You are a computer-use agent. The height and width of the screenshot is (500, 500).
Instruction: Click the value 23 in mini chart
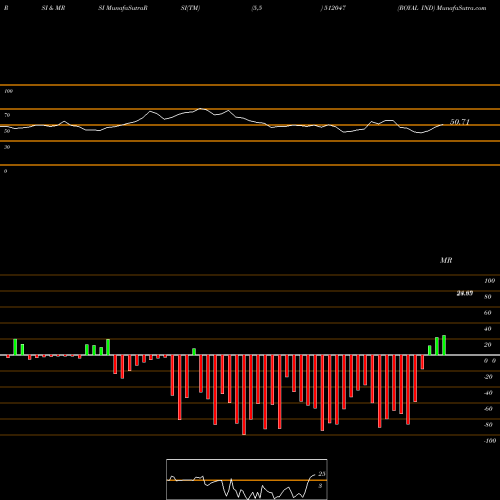[x=322, y=474]
